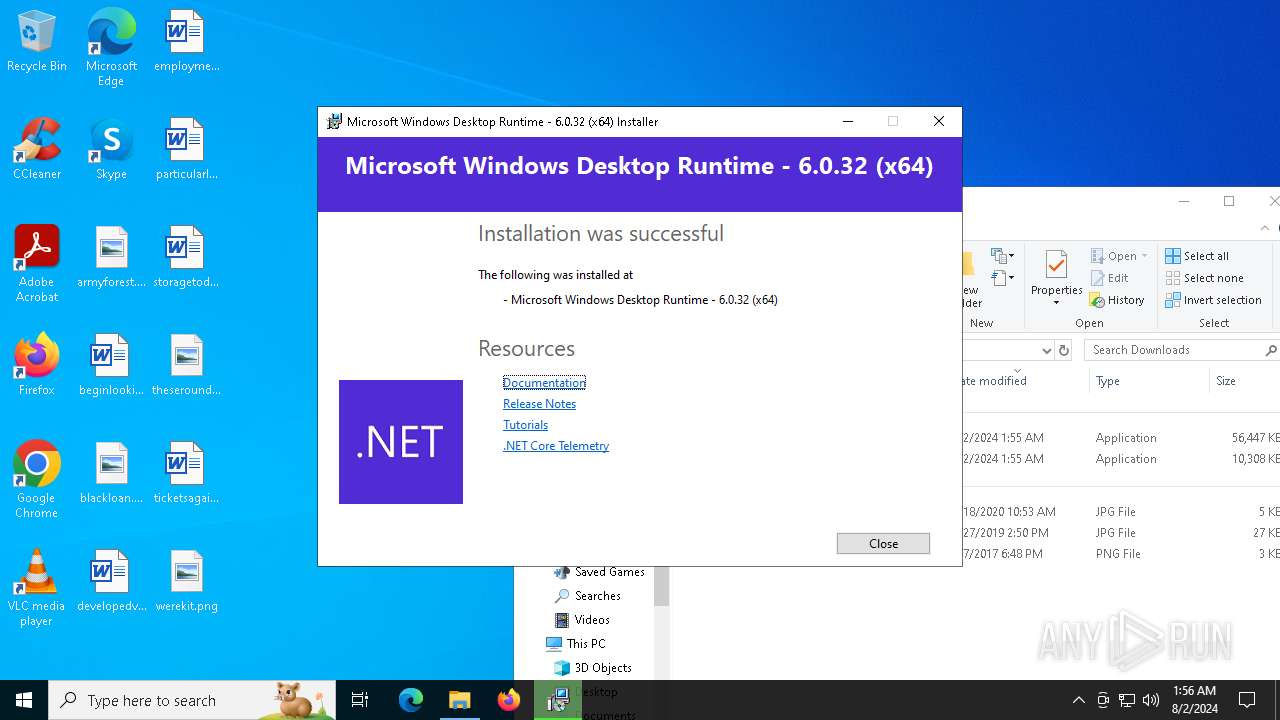Screen dimensions: 1280x720
Task: Select Searches in navigation pane
Action: click(587, 596)
